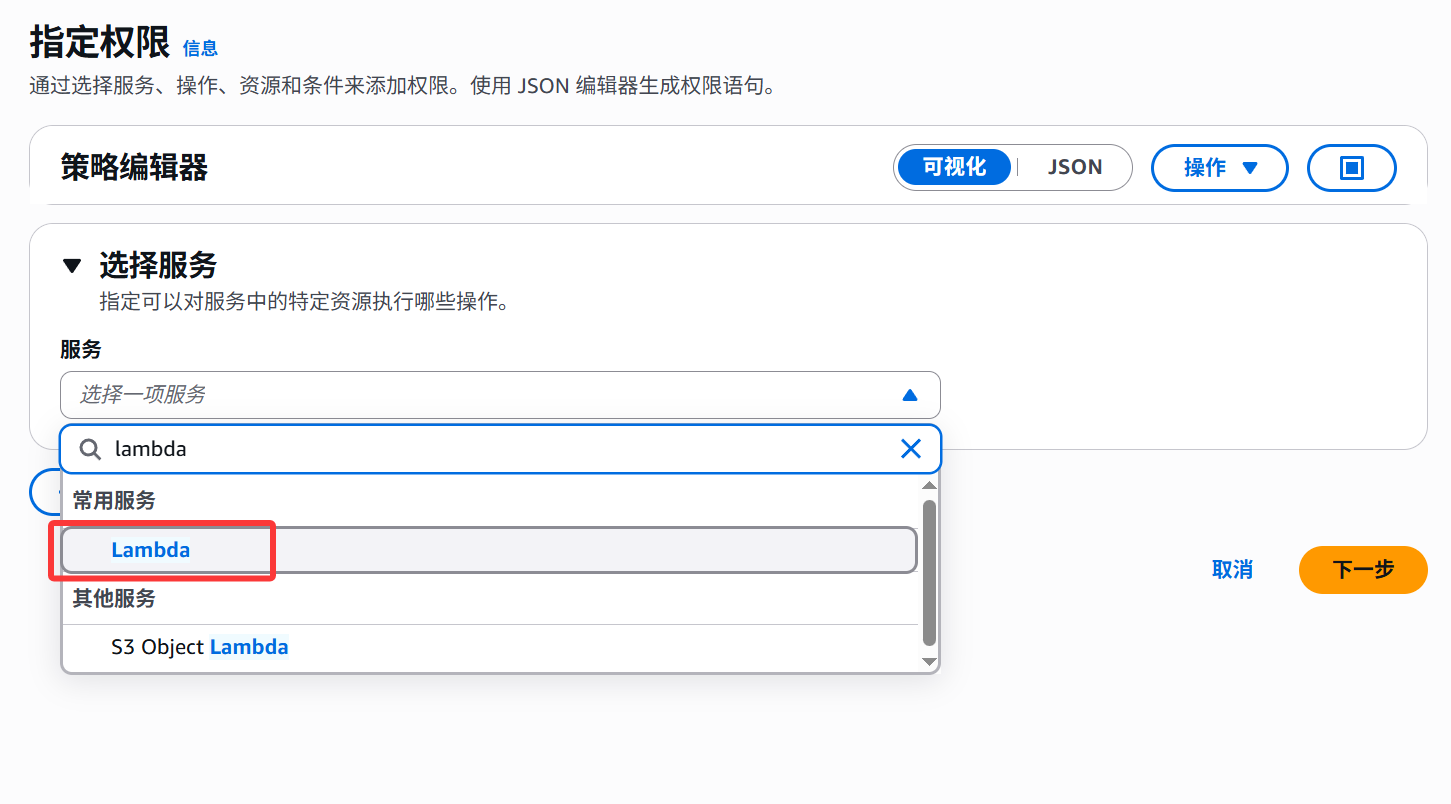The image size is (1451, 804).
Task: Click the orange 下一步 button
Action: (1363, 570)
